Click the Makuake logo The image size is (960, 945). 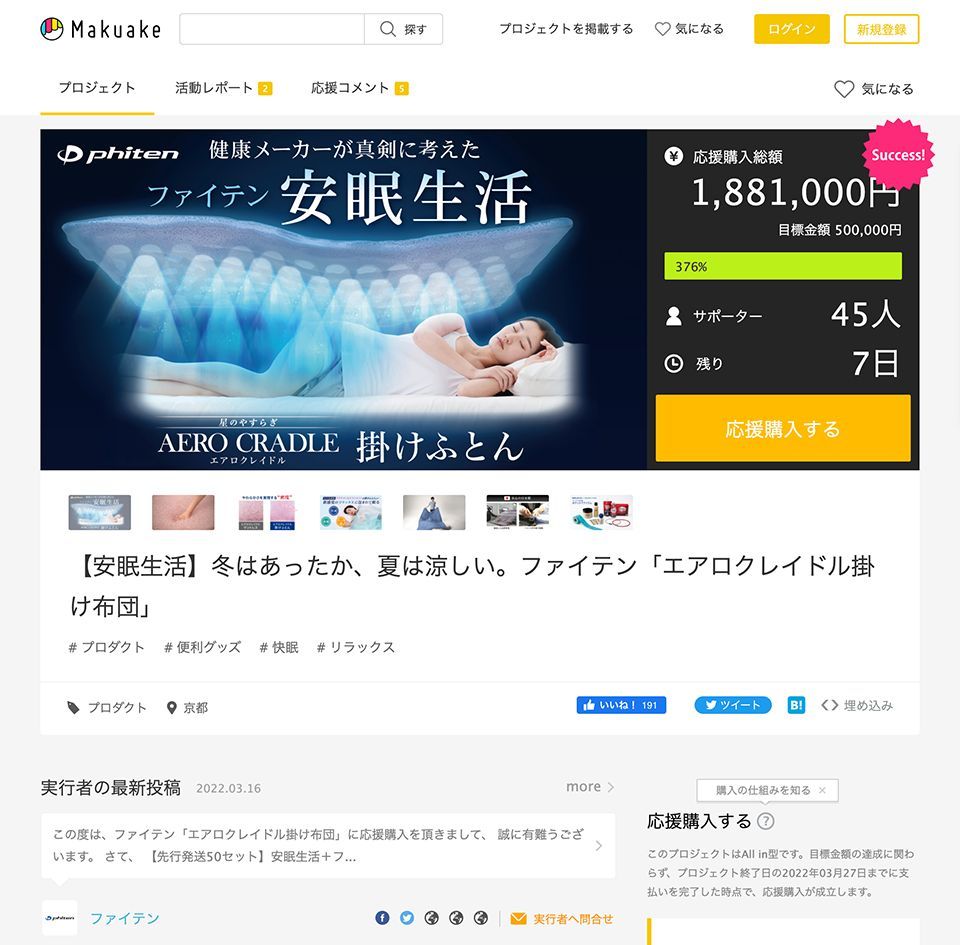tap(100, 29)
